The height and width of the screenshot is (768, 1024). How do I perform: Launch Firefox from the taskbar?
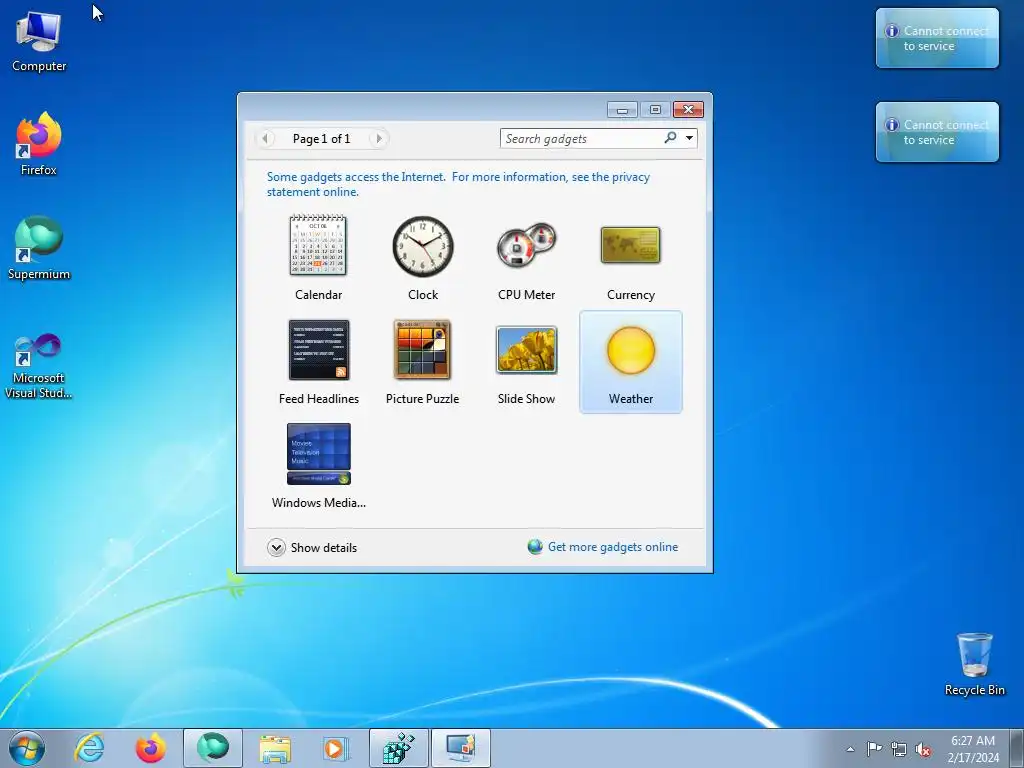pos(150,748)
